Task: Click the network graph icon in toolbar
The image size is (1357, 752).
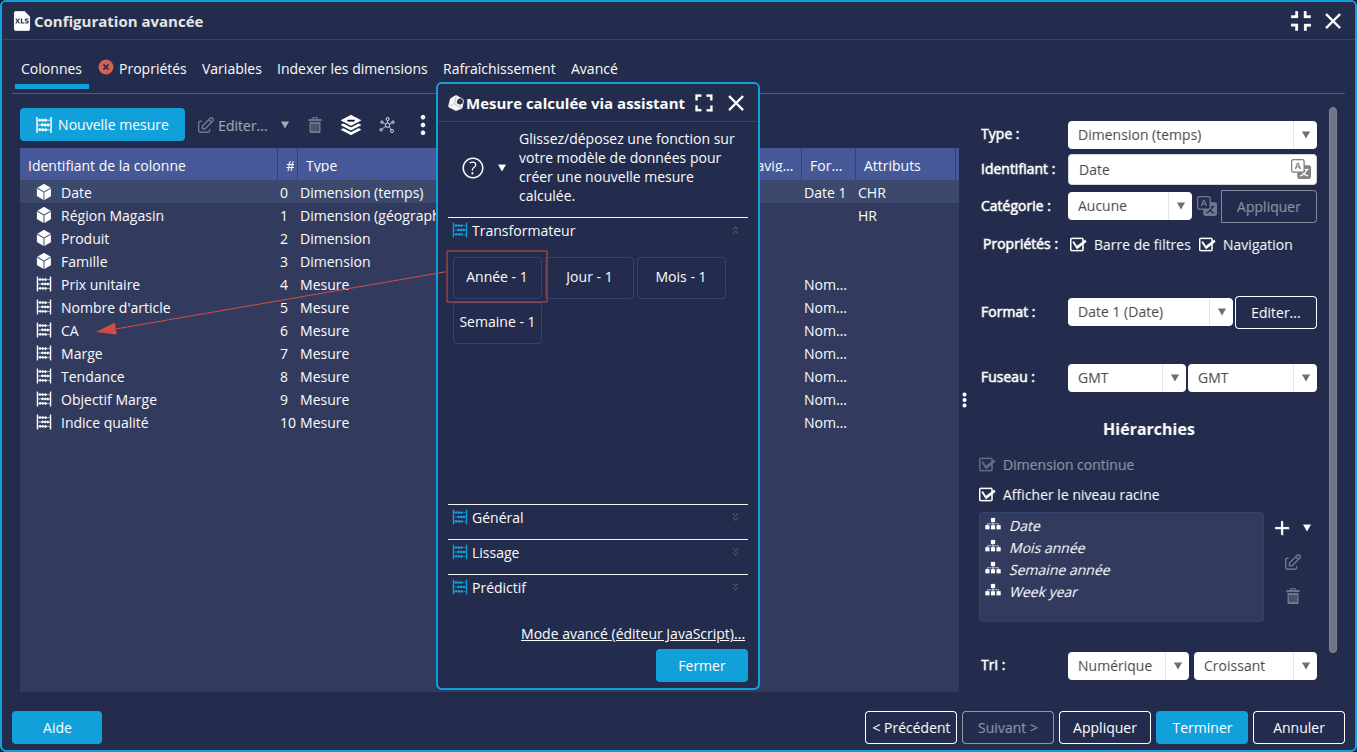Action: click(x=387, y=125)
